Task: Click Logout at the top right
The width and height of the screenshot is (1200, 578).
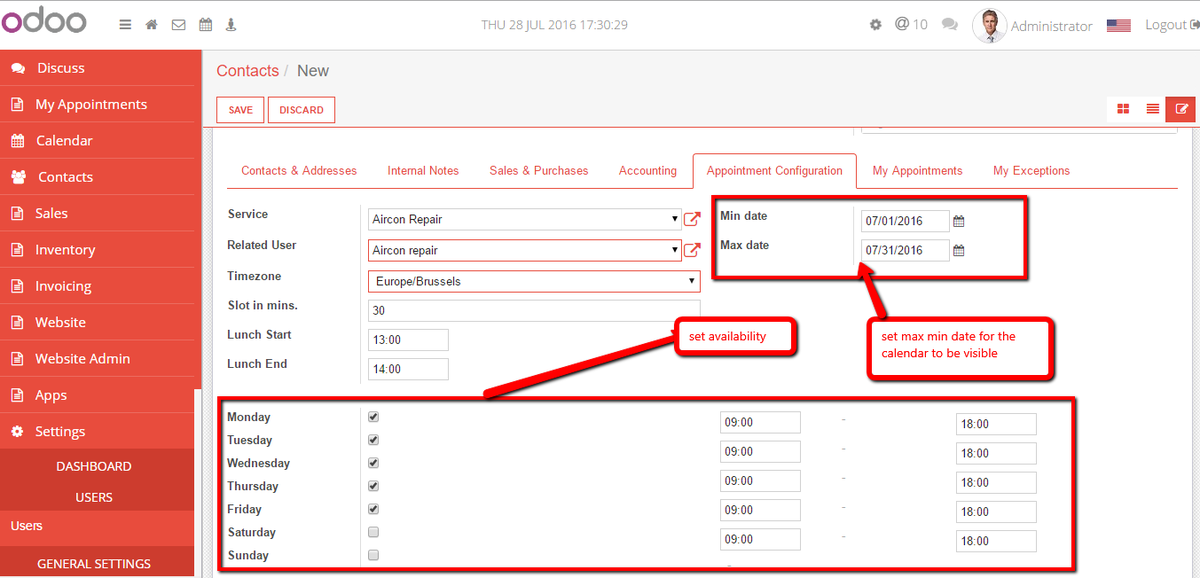Action: [1166, 24]
